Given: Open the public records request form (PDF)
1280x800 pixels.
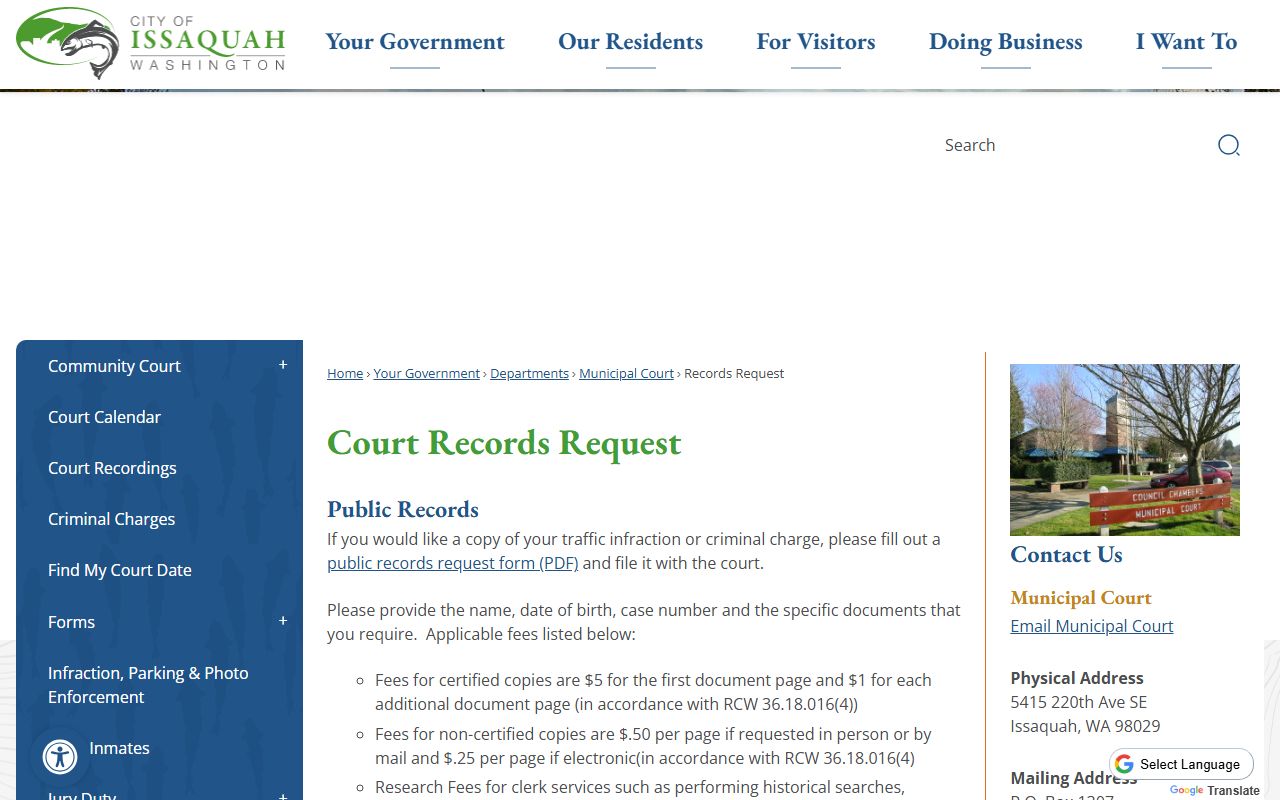Looking at the screenshot, I should 453,563.
